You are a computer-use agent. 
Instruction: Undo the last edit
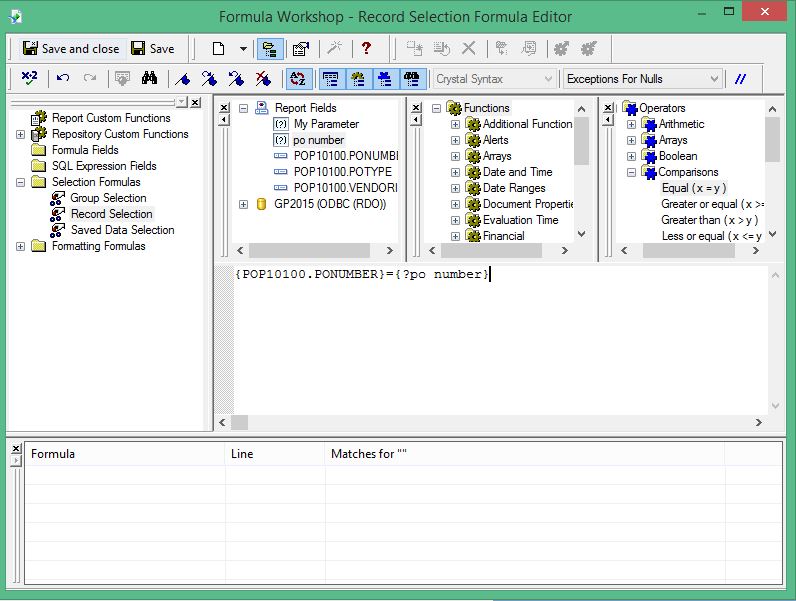[x=63, y=78]
